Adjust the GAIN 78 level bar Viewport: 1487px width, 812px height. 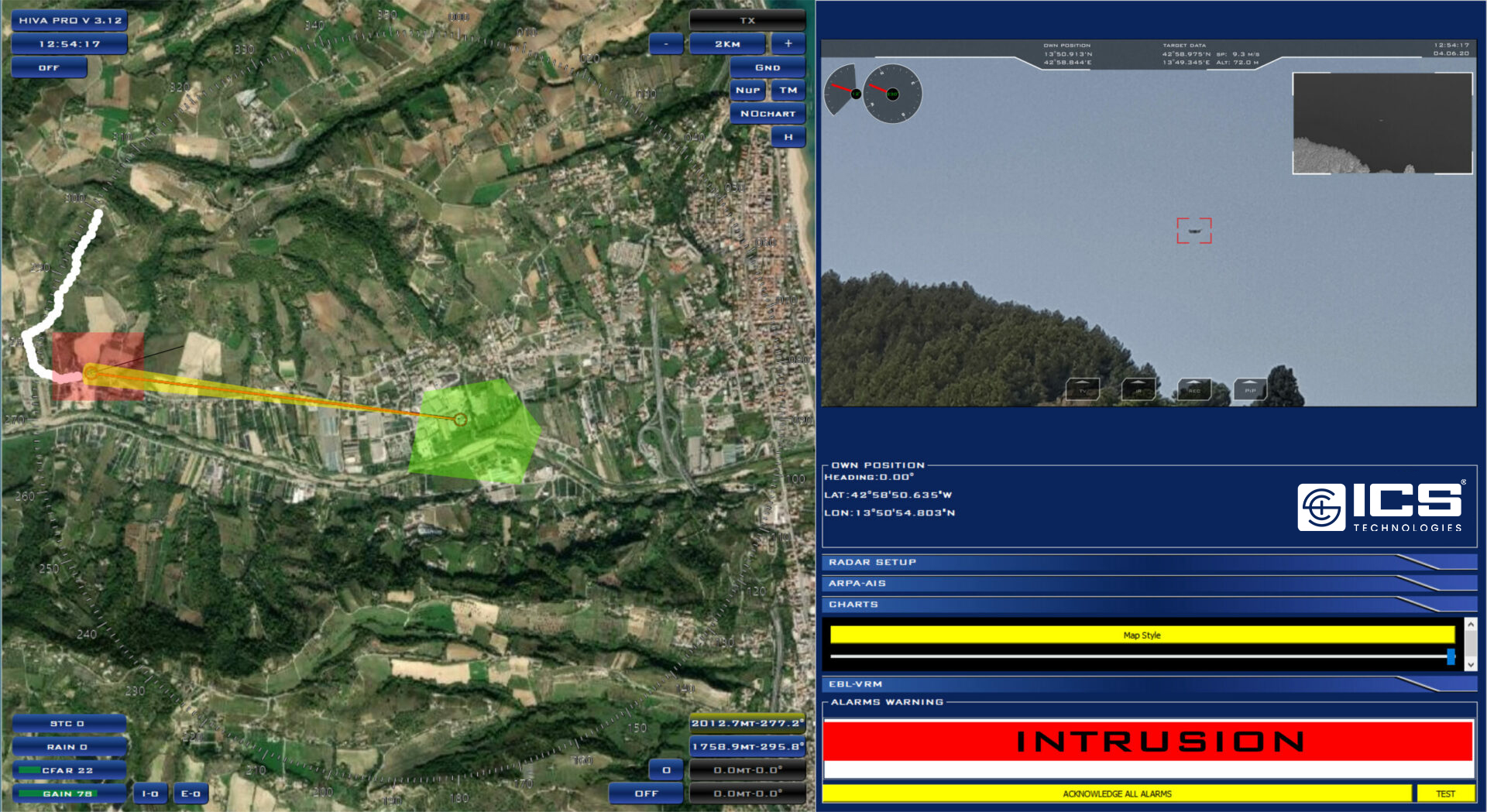68,793
